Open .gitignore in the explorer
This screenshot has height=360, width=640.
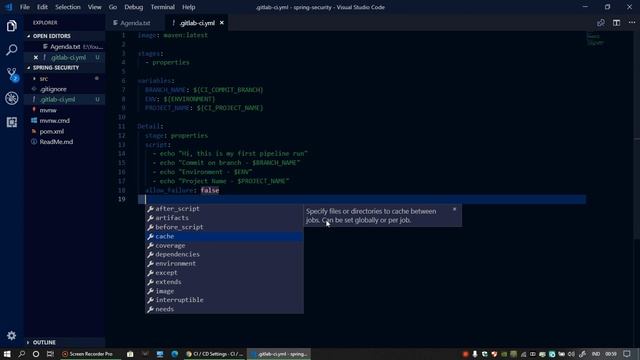pyautogui.click(x=64, y=89)
